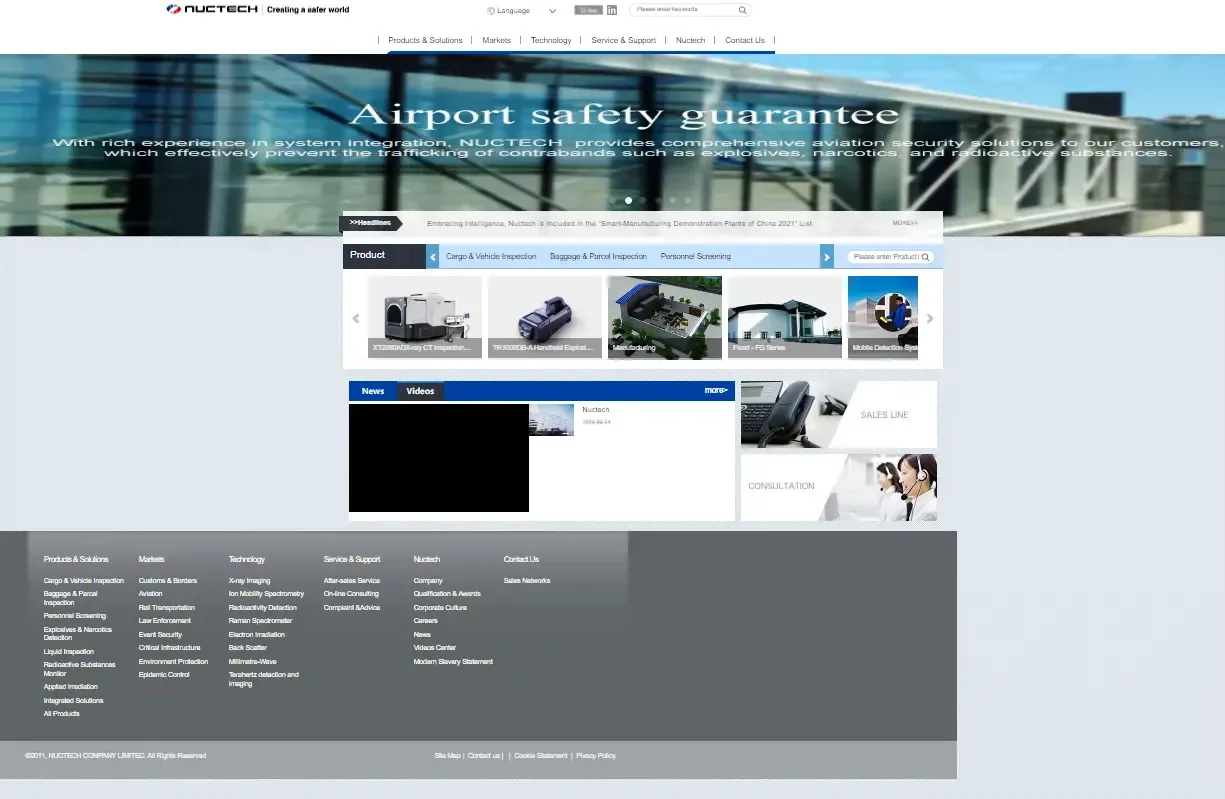Open footer link X-ray Imaging

(x=250, y=581)
